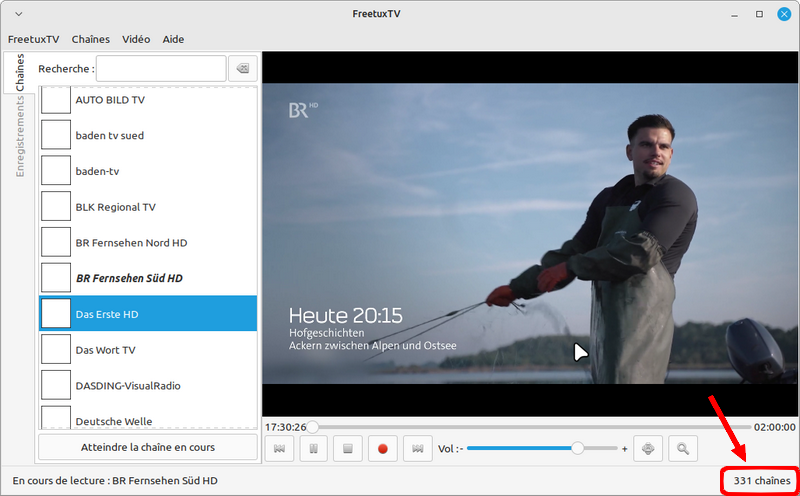Select BLK Regional TV channel
Screen dimensions: 800x496
(x=148, y=207)
